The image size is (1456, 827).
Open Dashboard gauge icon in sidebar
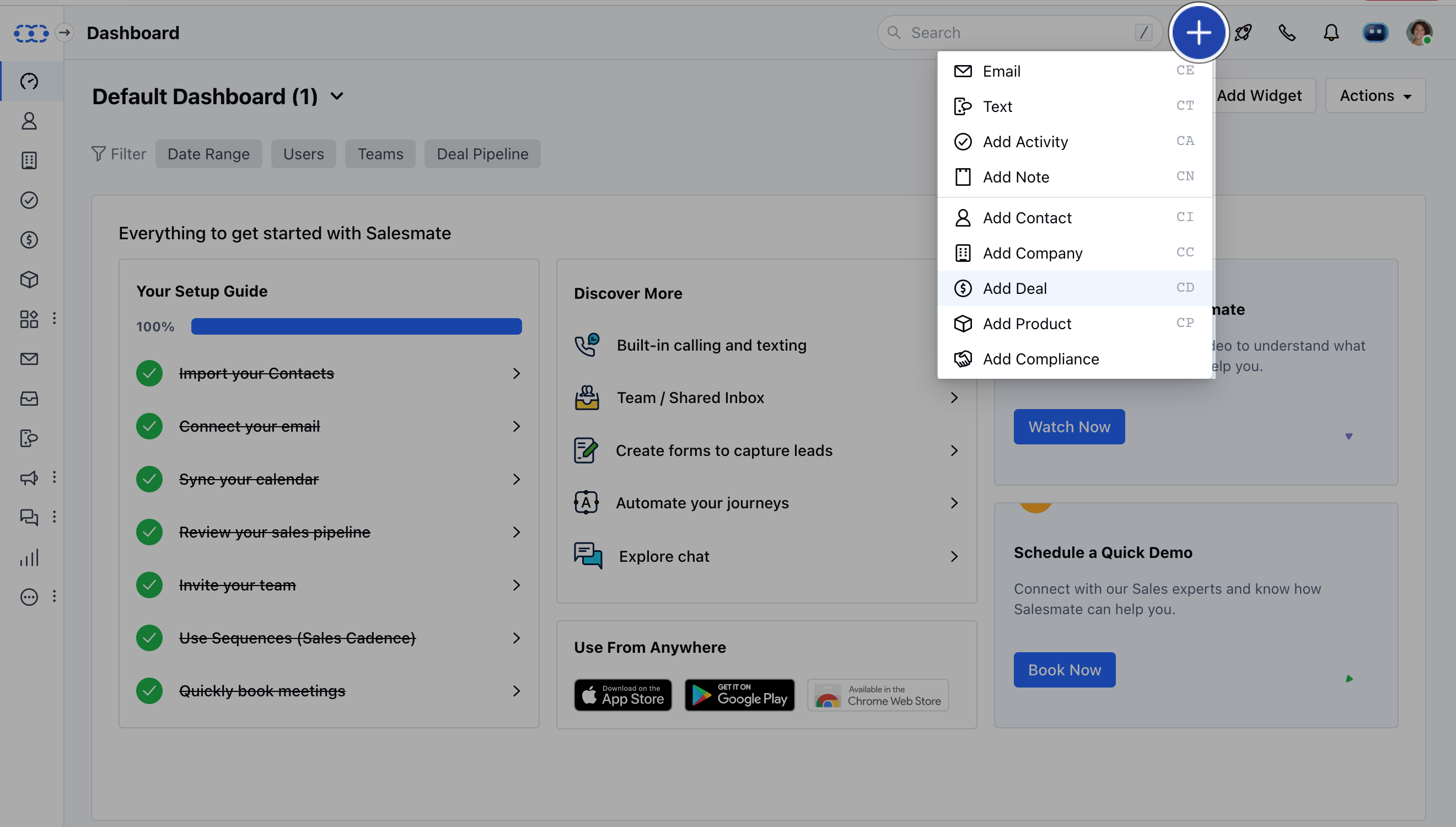30,81
